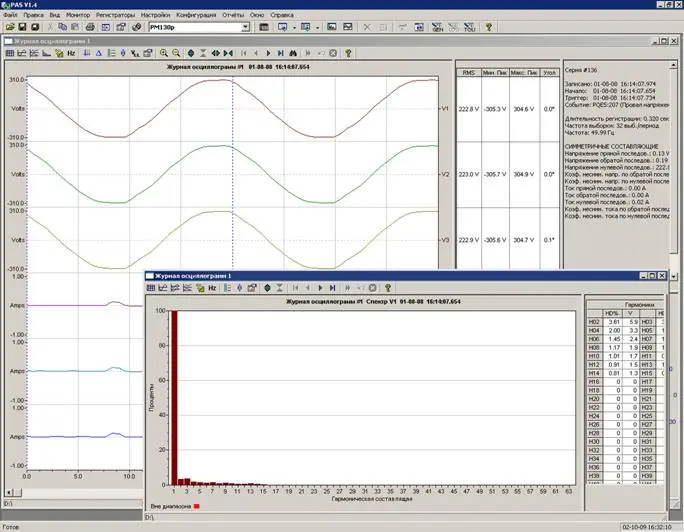This screenshot has width=684, height=532.
Task: Open the Справка menu
Action: pos(282,16)
